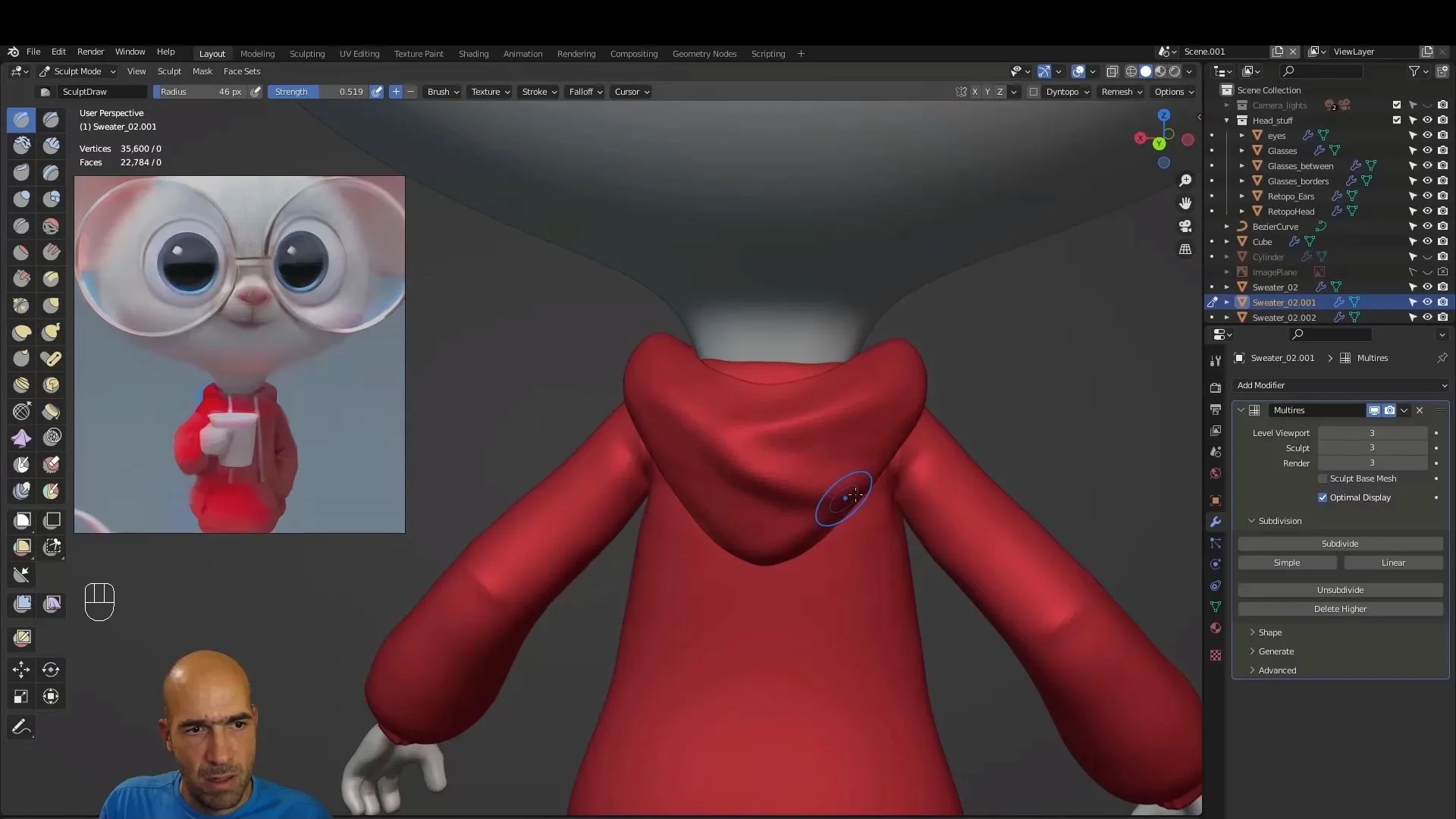Screen dimensions: 1456x819
Task: Click the Delete Higher button
Action: [1339, 608]
